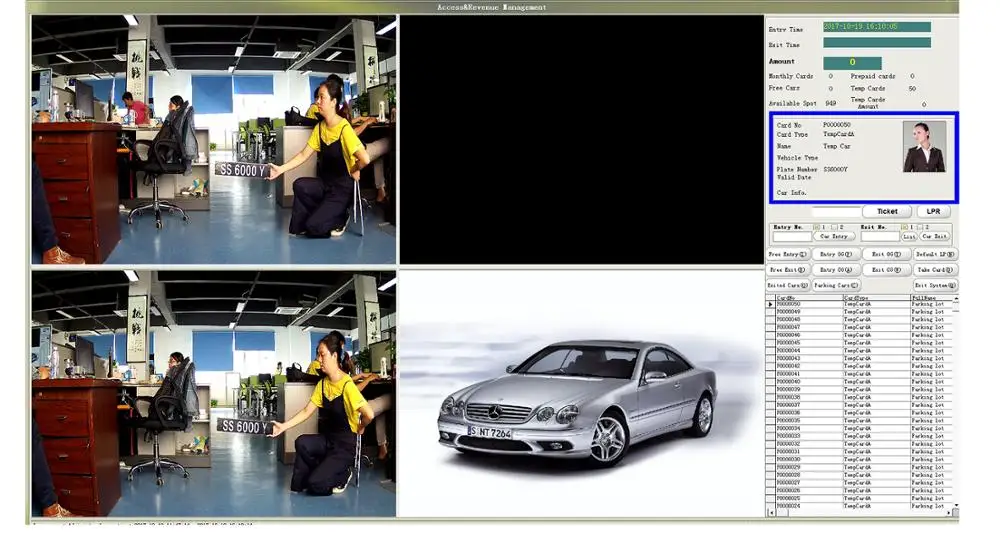Click the Exit System button
The image size is (1000, 533).
pyautogui.click(x=936, y=285)
